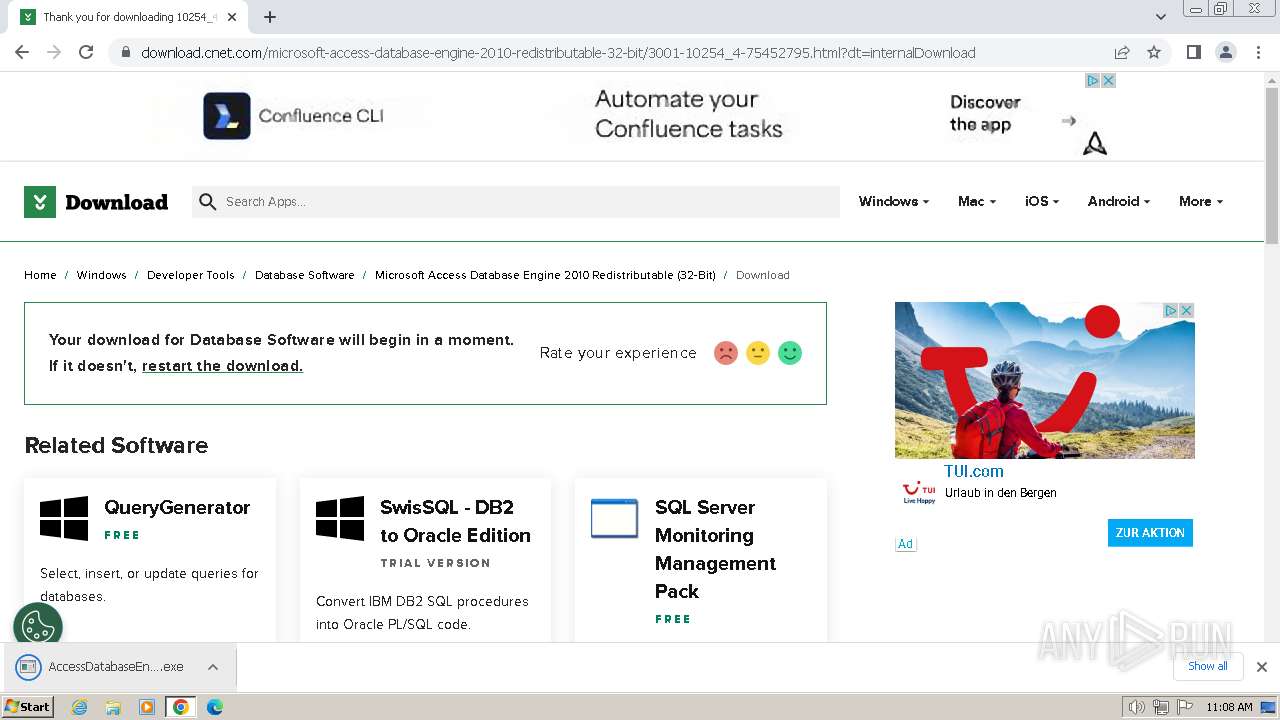Reload the current page
1280x720 pixels.
pyautogui.click(x=86, y=52)
